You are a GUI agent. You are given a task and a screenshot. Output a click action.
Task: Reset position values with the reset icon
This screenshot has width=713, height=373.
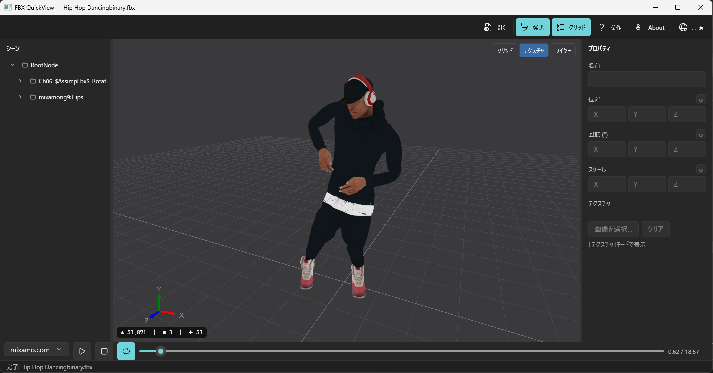point(701,99)
